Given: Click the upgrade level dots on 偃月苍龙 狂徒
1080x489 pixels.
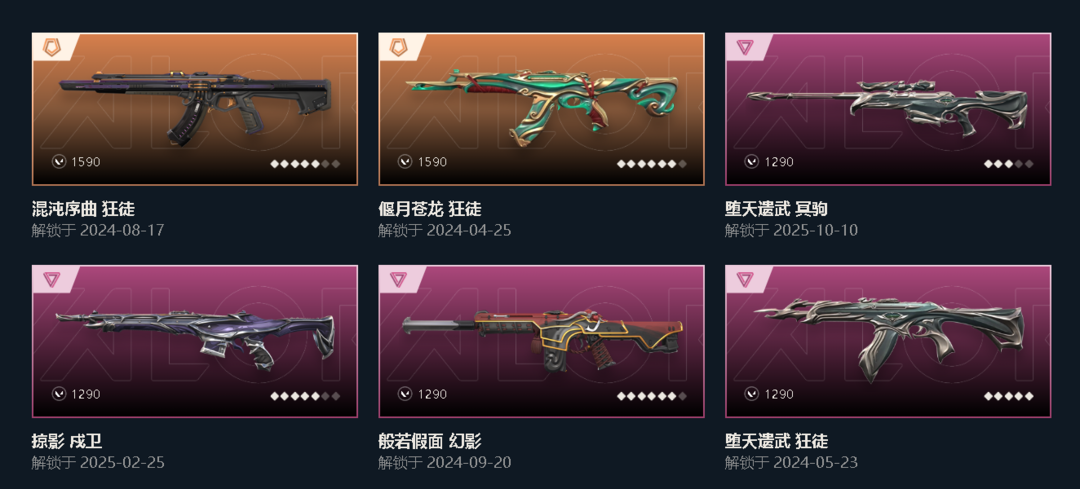Looking at the screenshot, I should (x=651, y=164).
